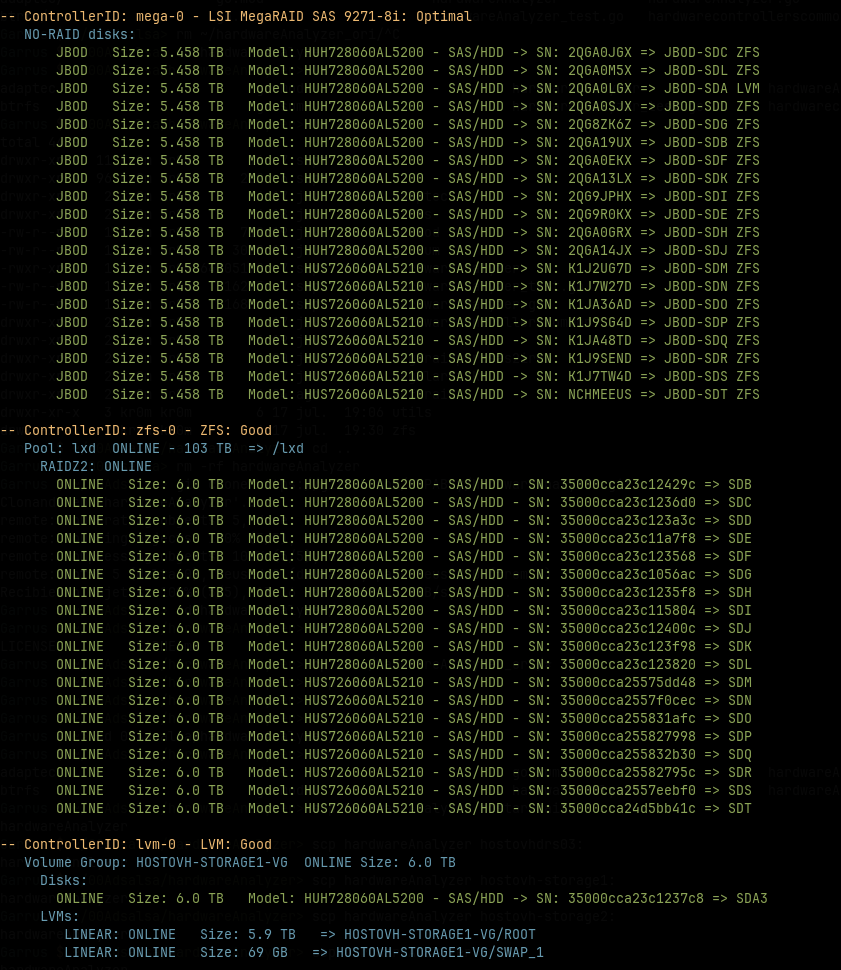The height and width of the screenshot is (970, 841).
Task: Select serial number NCHMEEUS
Action: tap(600, 395)
